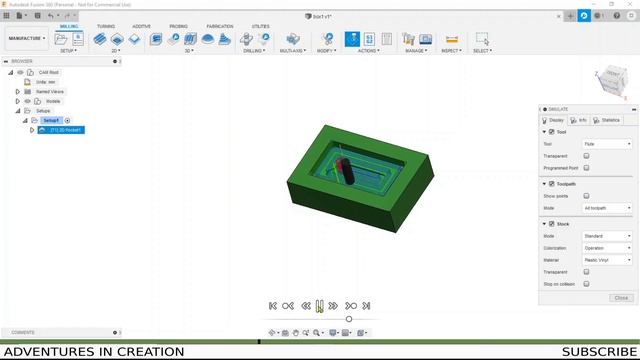Viewport: 640px width, 360px height.
Task: Select the 3D Contour dome icon
Action: click(x=208, y=39)
